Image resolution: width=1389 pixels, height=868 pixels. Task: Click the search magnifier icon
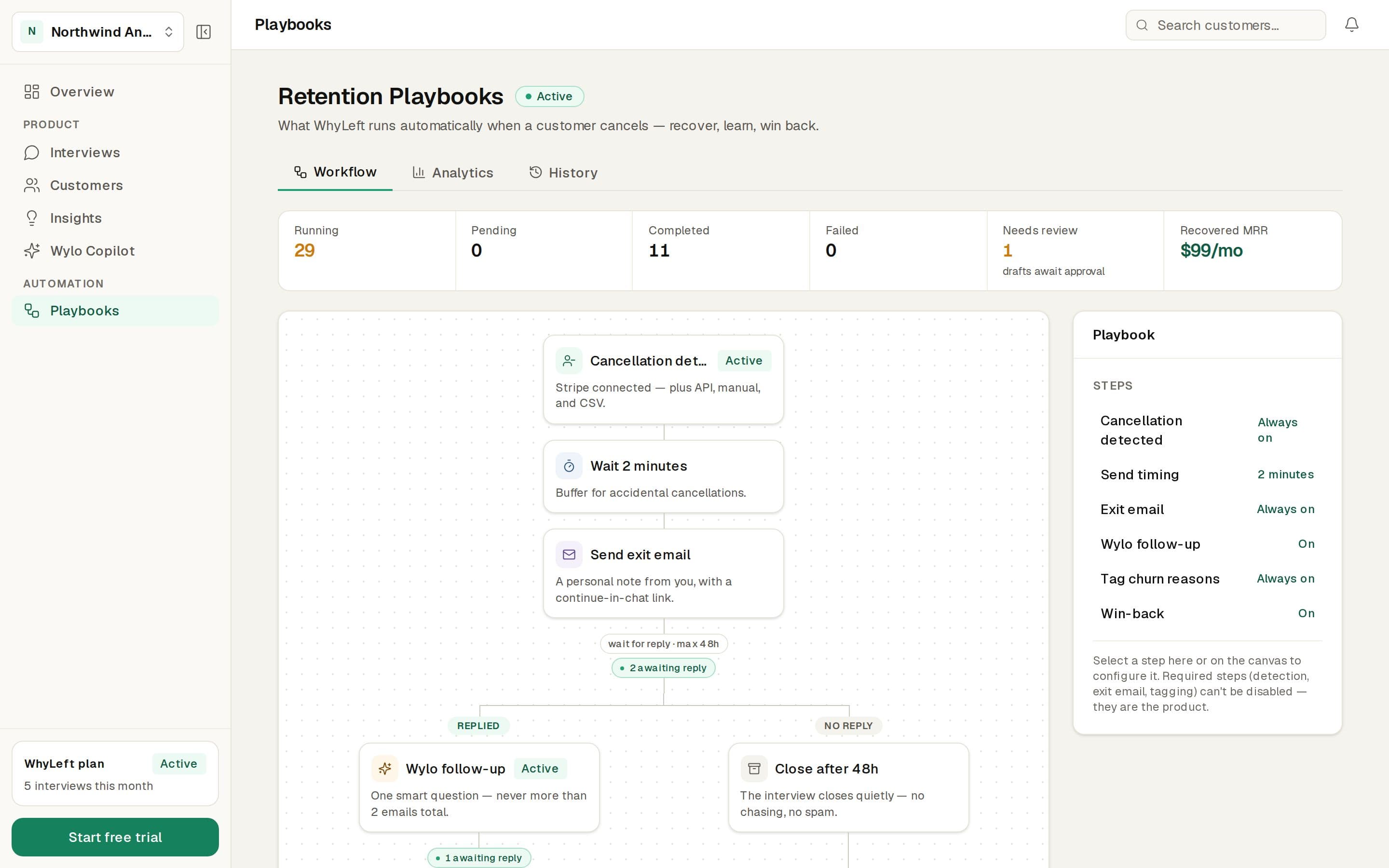1142,25
